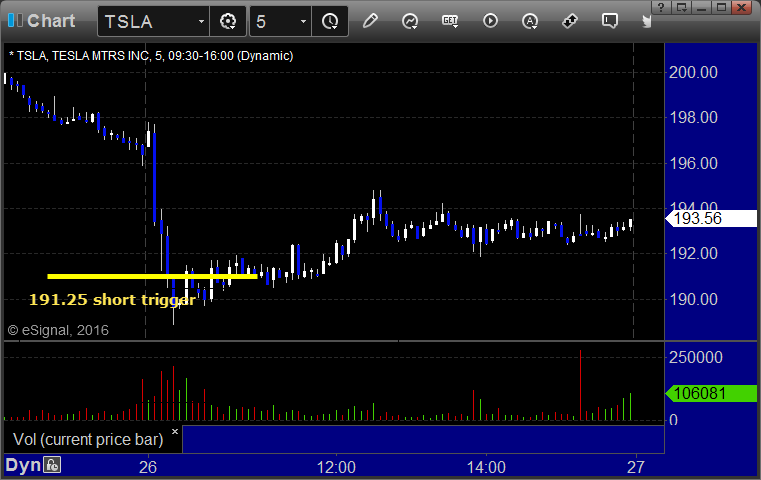Click the 190.00 price axis label
761x480 pixels.
coord(693,299)
